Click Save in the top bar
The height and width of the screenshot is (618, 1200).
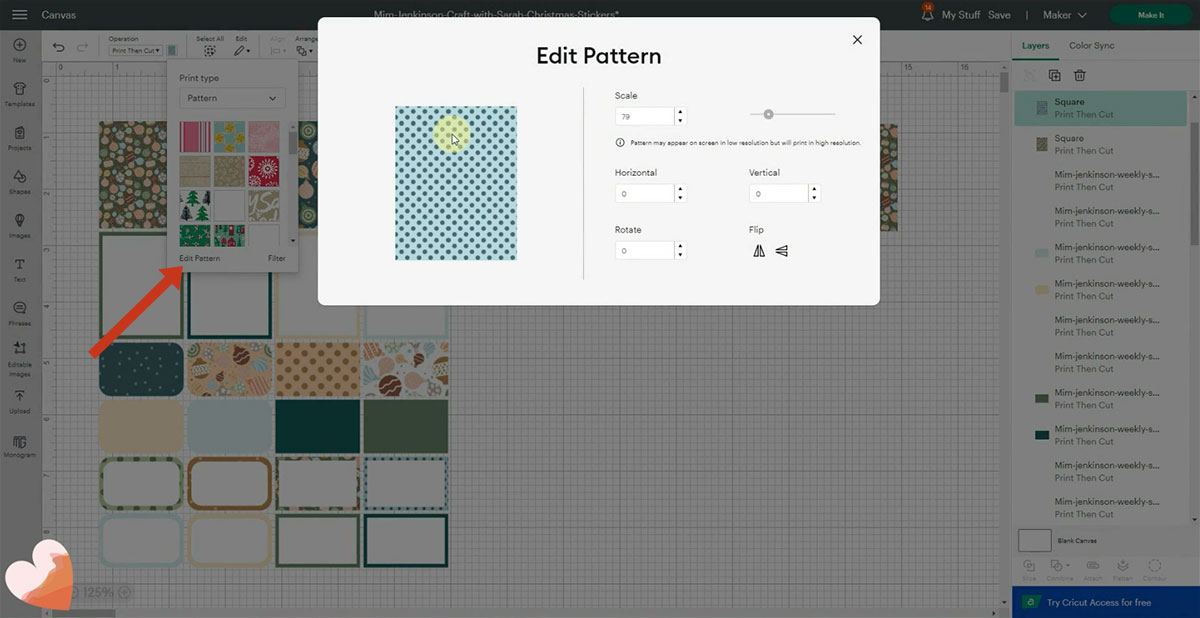coord(999,15)
